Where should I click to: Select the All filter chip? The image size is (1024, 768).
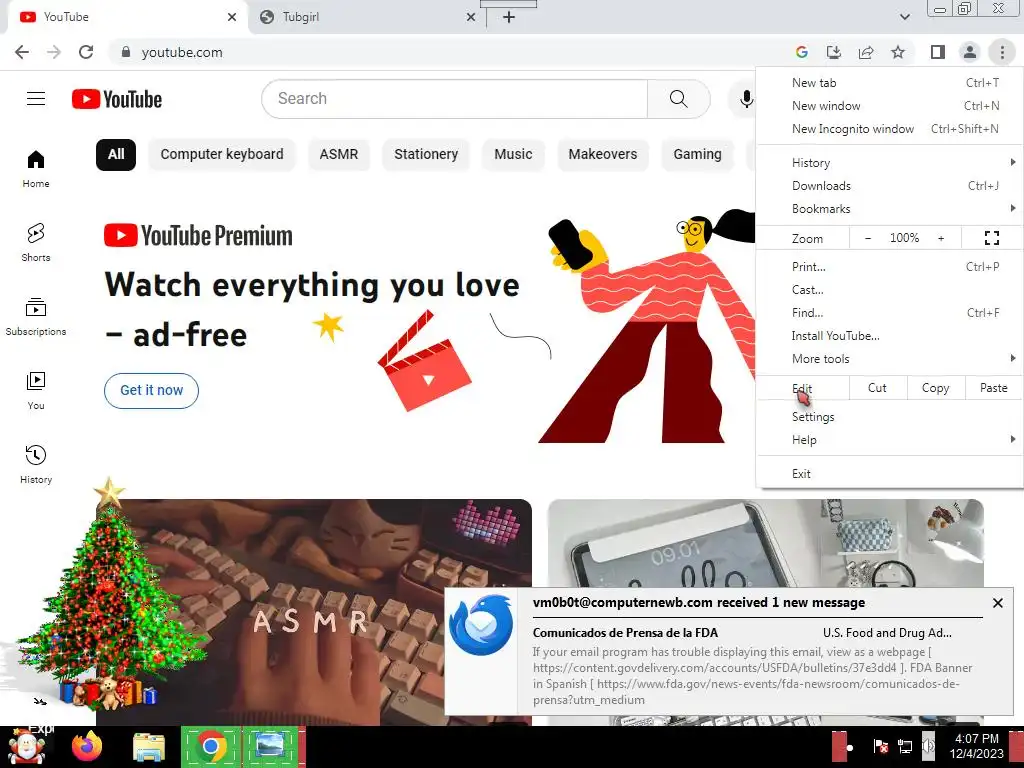tap(116, 155)
